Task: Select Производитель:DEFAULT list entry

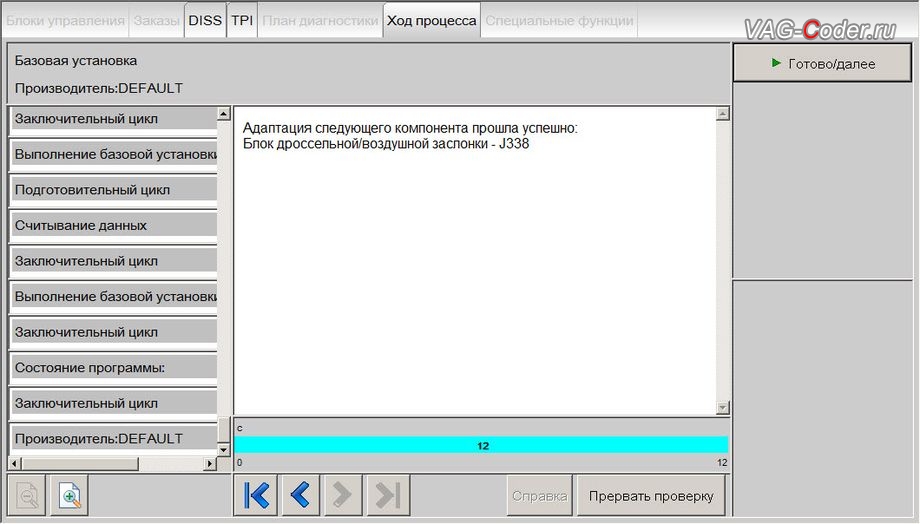Action: click(x=114, y=439)
